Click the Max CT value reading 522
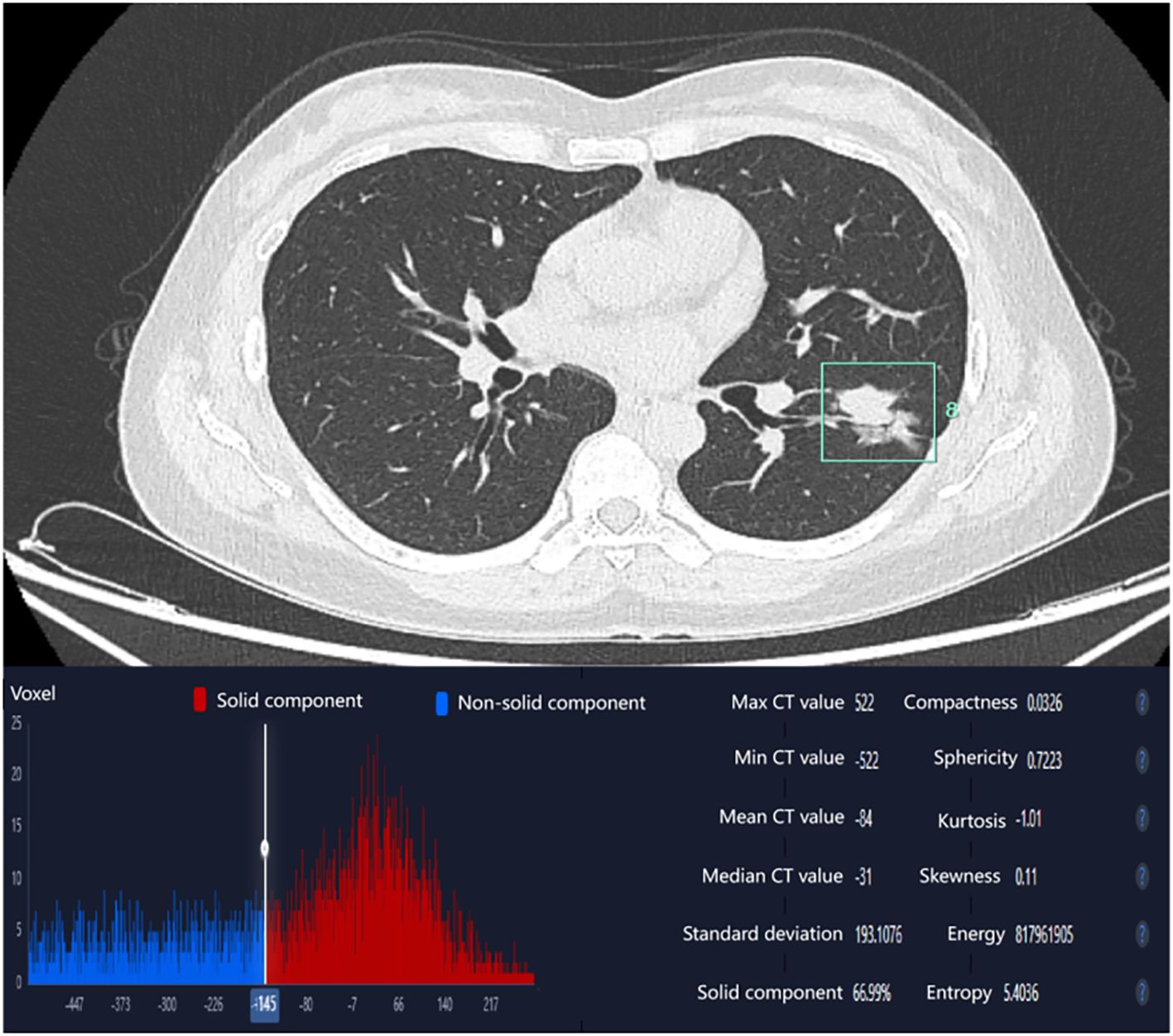 tap(864, 703)
